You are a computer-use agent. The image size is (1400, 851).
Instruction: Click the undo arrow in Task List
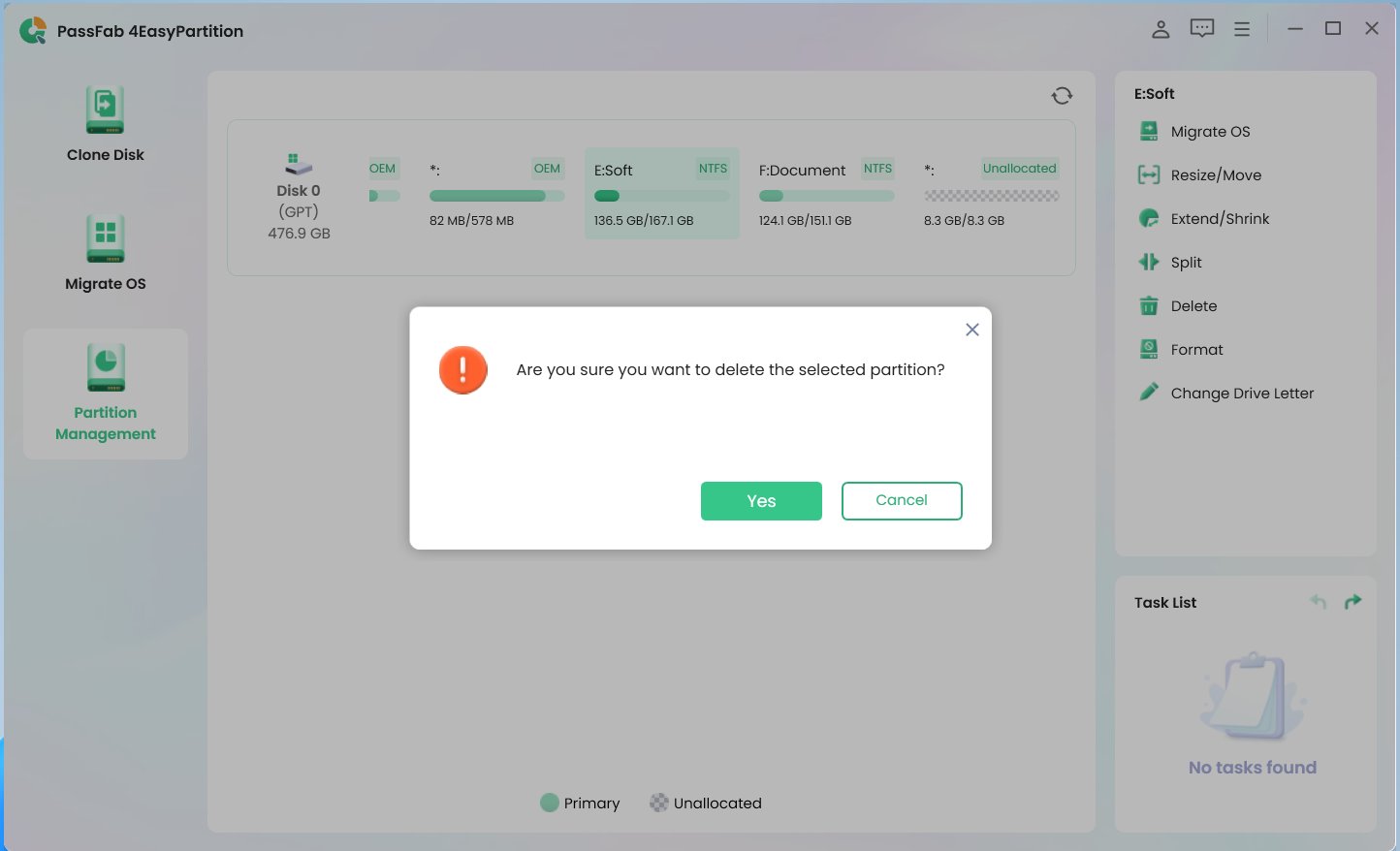pos(1318,601)
